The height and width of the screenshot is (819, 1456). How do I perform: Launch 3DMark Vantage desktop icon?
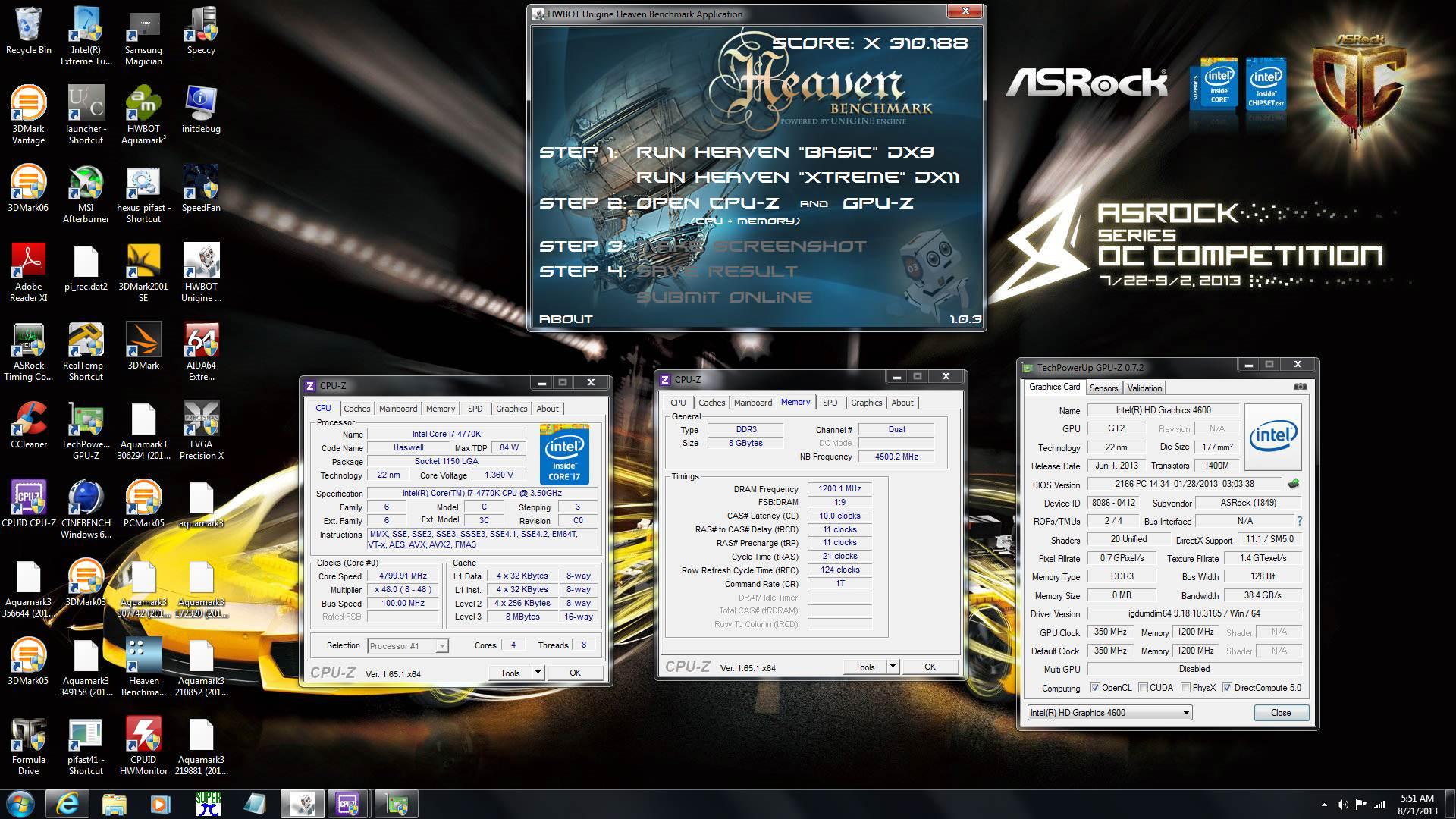(x=28, y=115)
